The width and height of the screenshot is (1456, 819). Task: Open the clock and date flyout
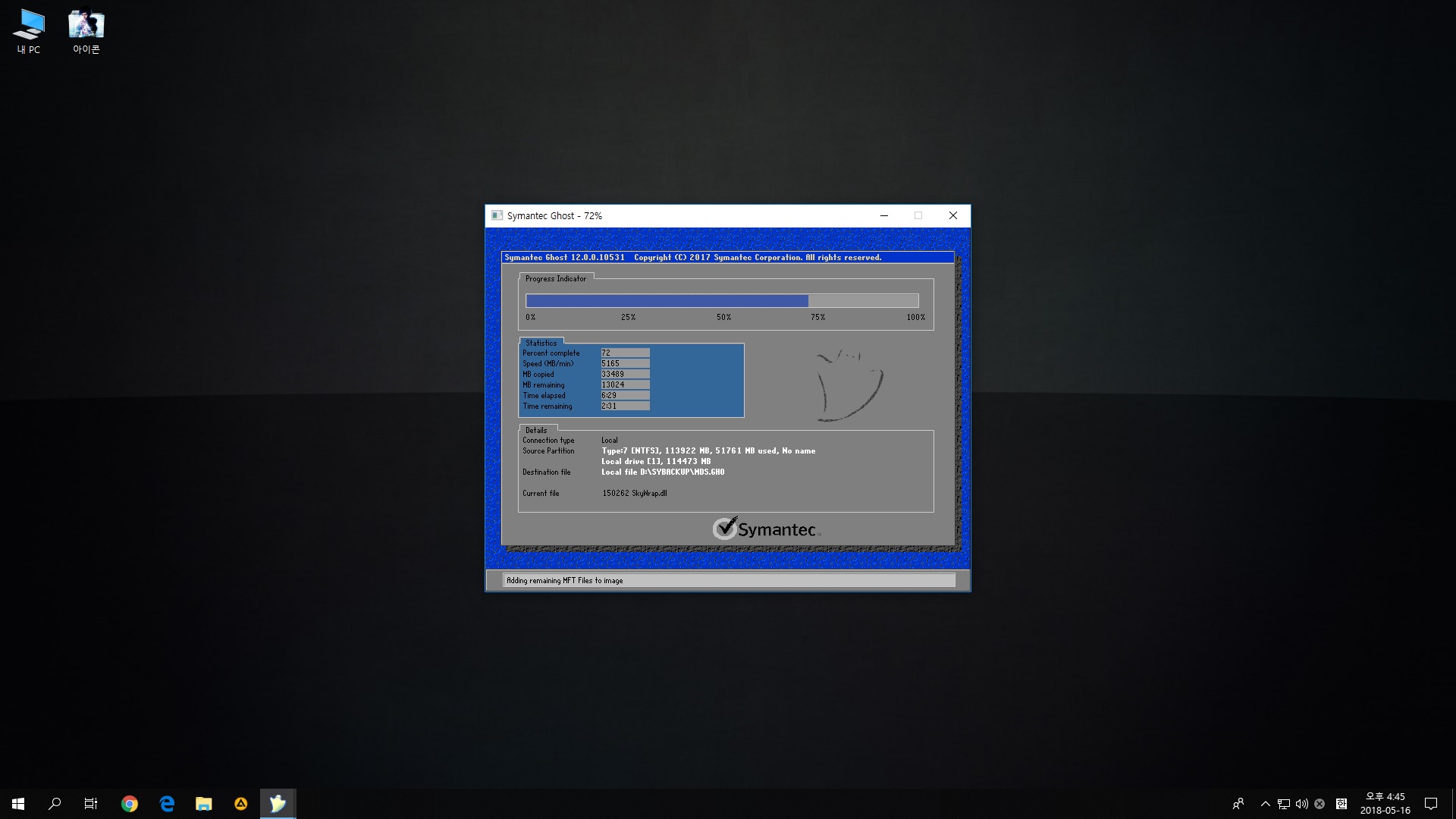[x=1385, y=804]
